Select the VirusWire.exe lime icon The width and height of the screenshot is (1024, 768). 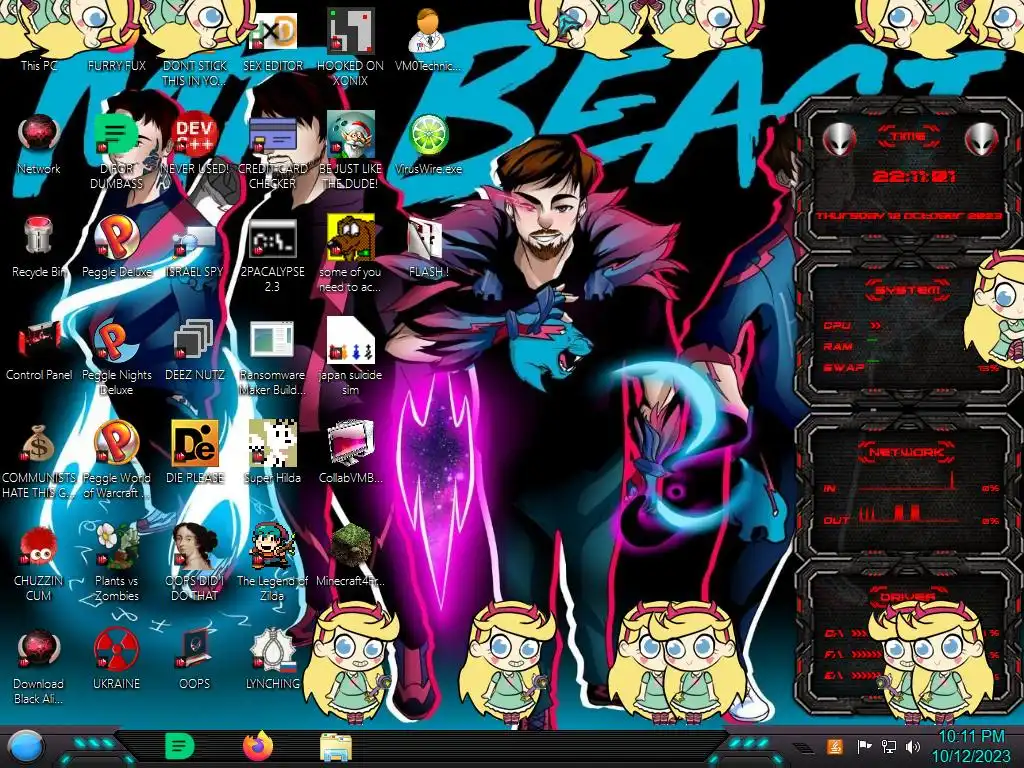428,145
